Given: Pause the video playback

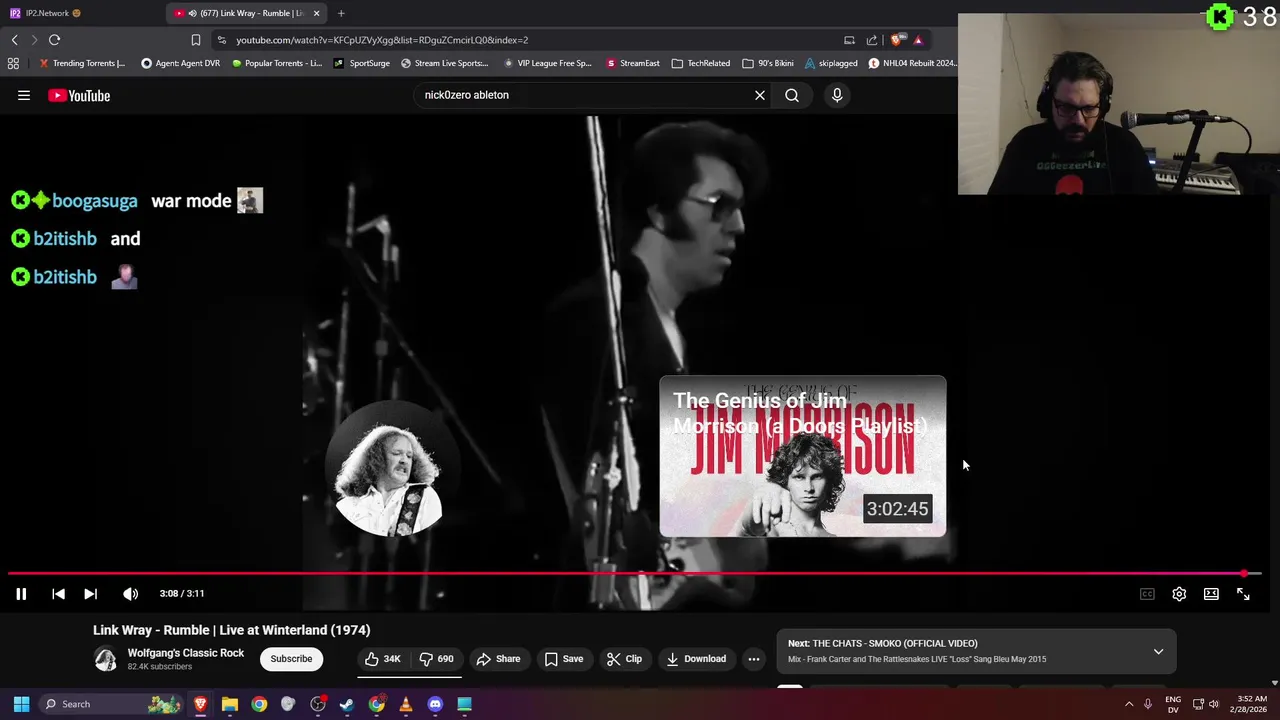Looking at the screenshot, I should [x=21, y=594].
